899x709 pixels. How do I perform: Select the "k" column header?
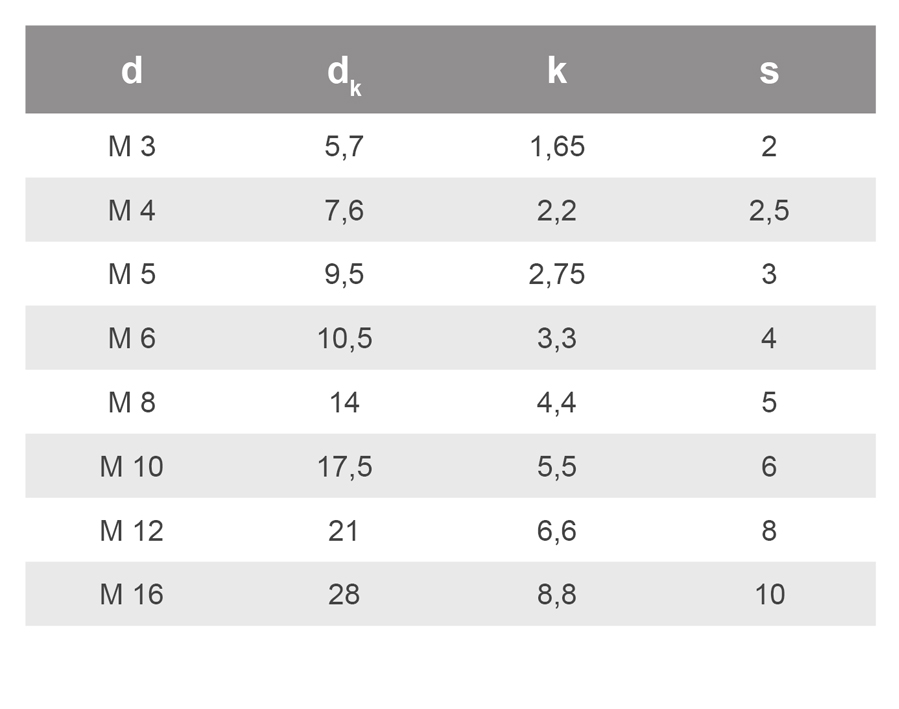(x=557, y=71)
